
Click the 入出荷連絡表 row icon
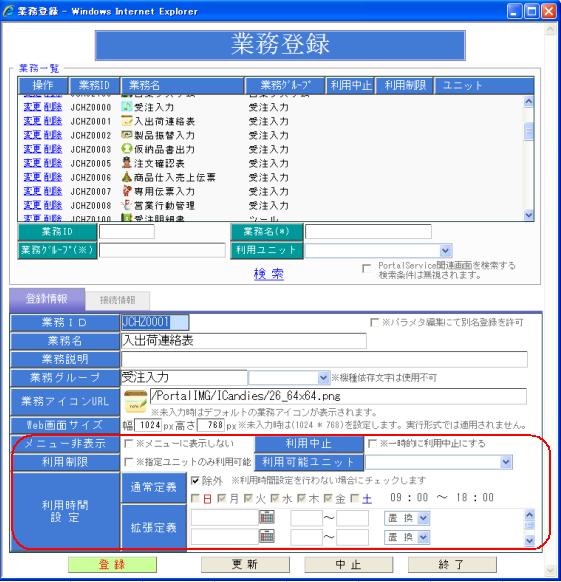point(127,121)
